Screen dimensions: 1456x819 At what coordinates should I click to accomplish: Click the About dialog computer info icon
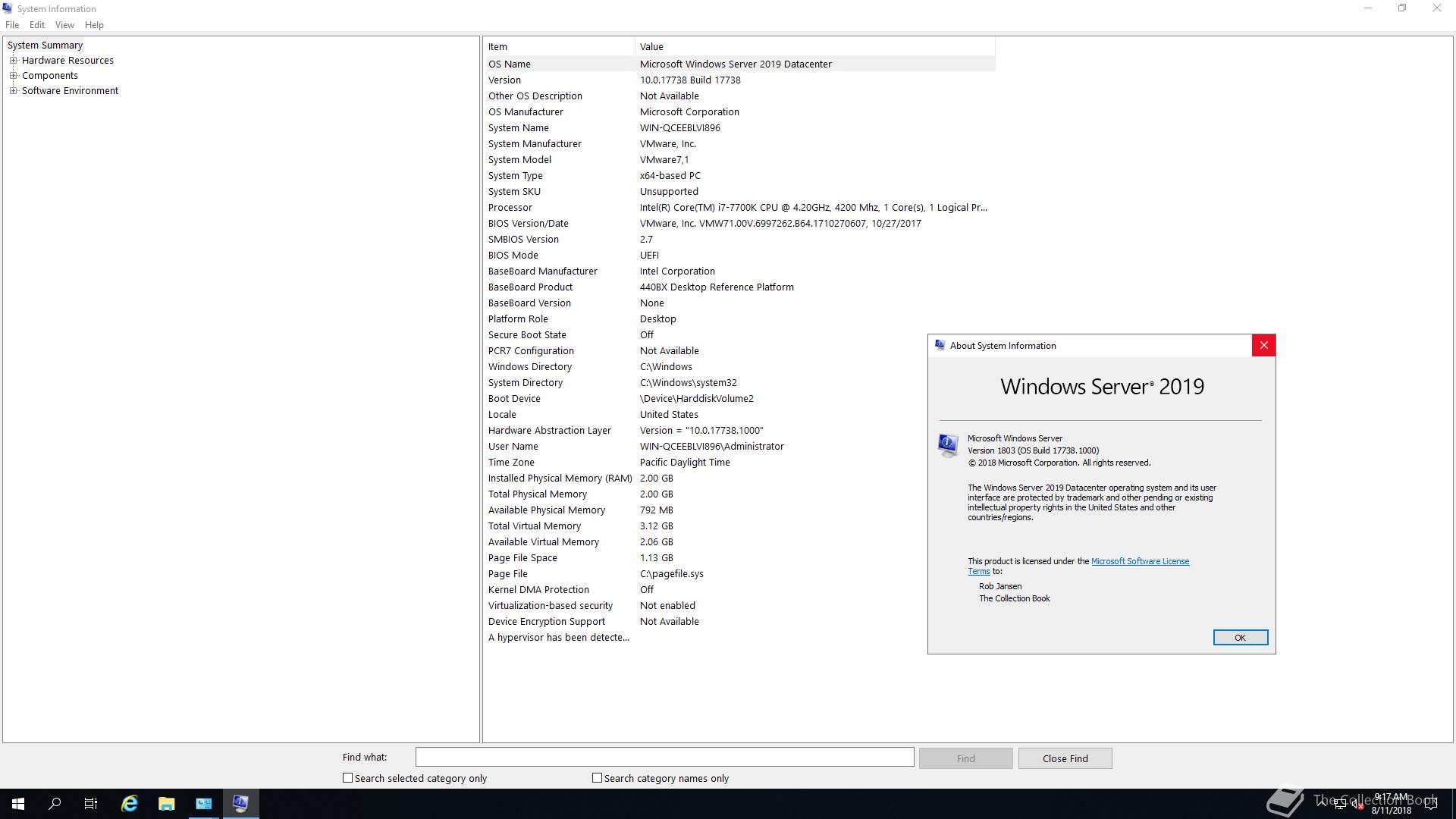(948, 444)
